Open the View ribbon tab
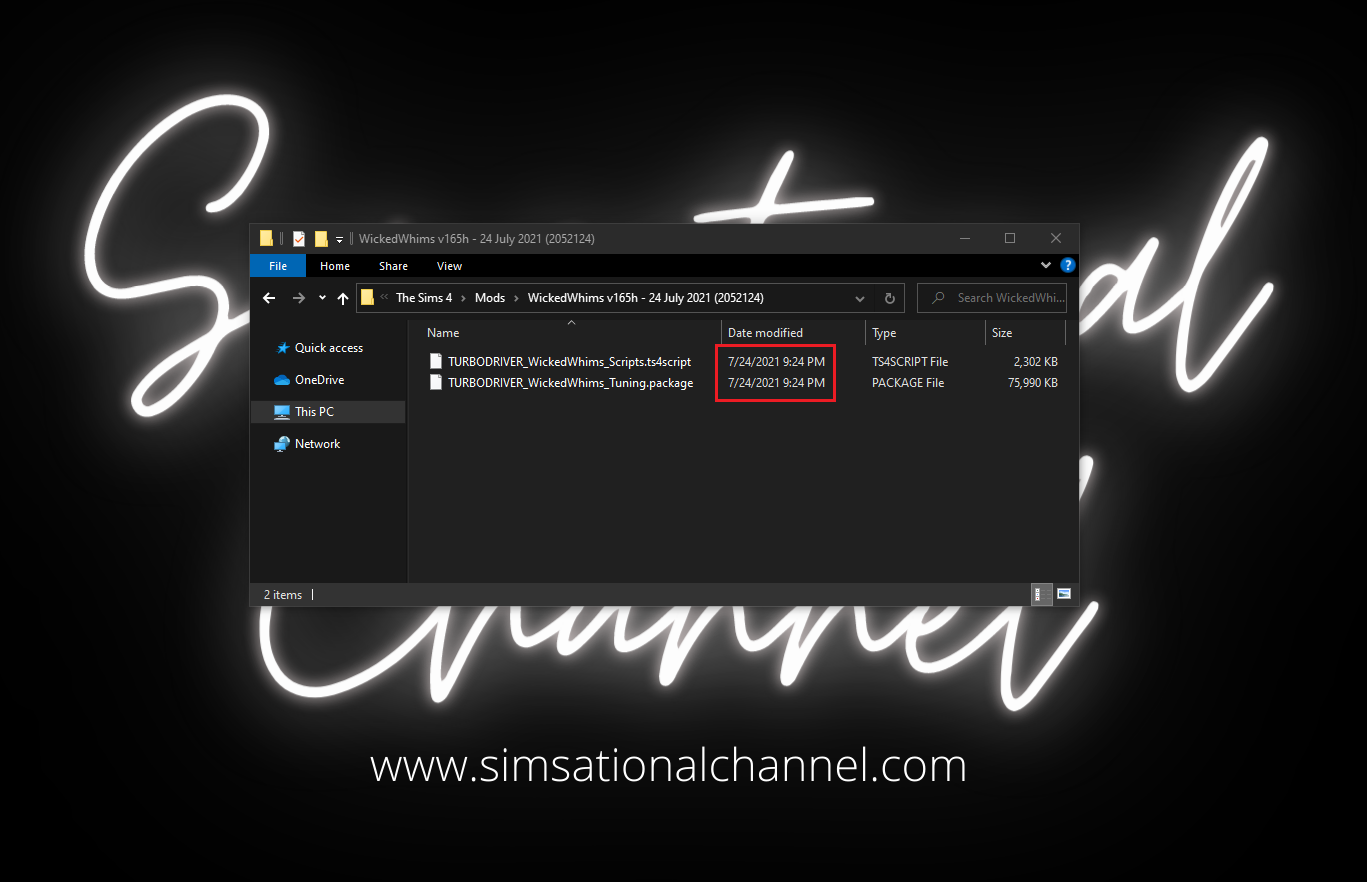The image size is (1367, 882). point(449,266)
